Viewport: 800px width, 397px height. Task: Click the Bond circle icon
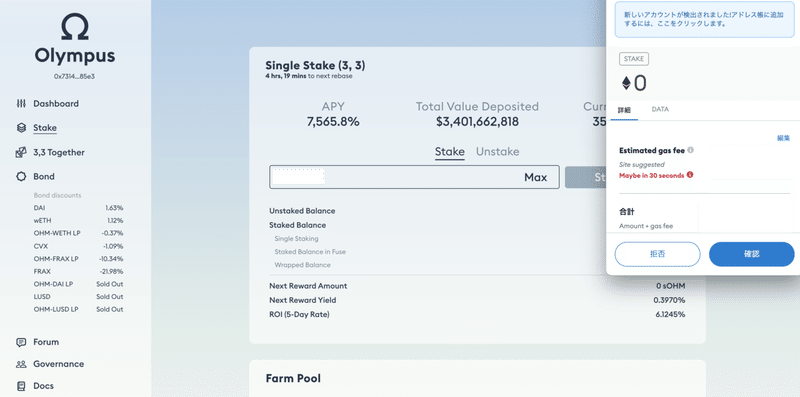21,177
